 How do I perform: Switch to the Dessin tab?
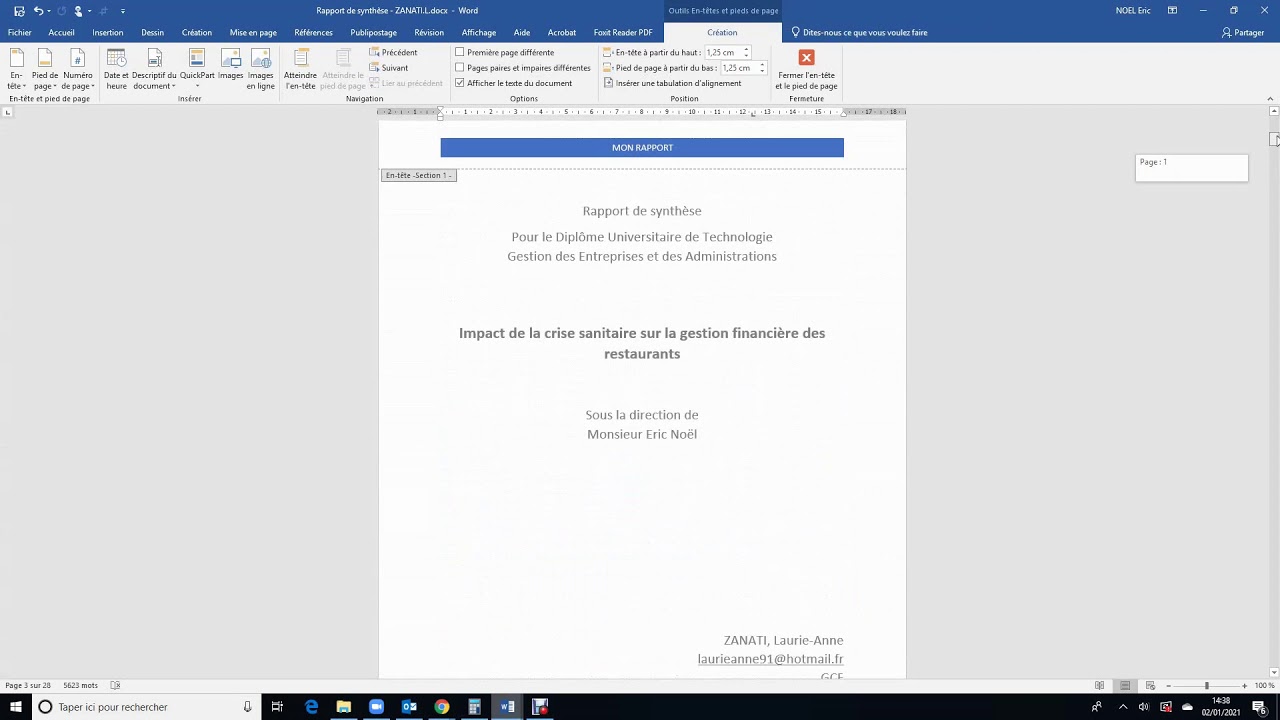[152, 32]
